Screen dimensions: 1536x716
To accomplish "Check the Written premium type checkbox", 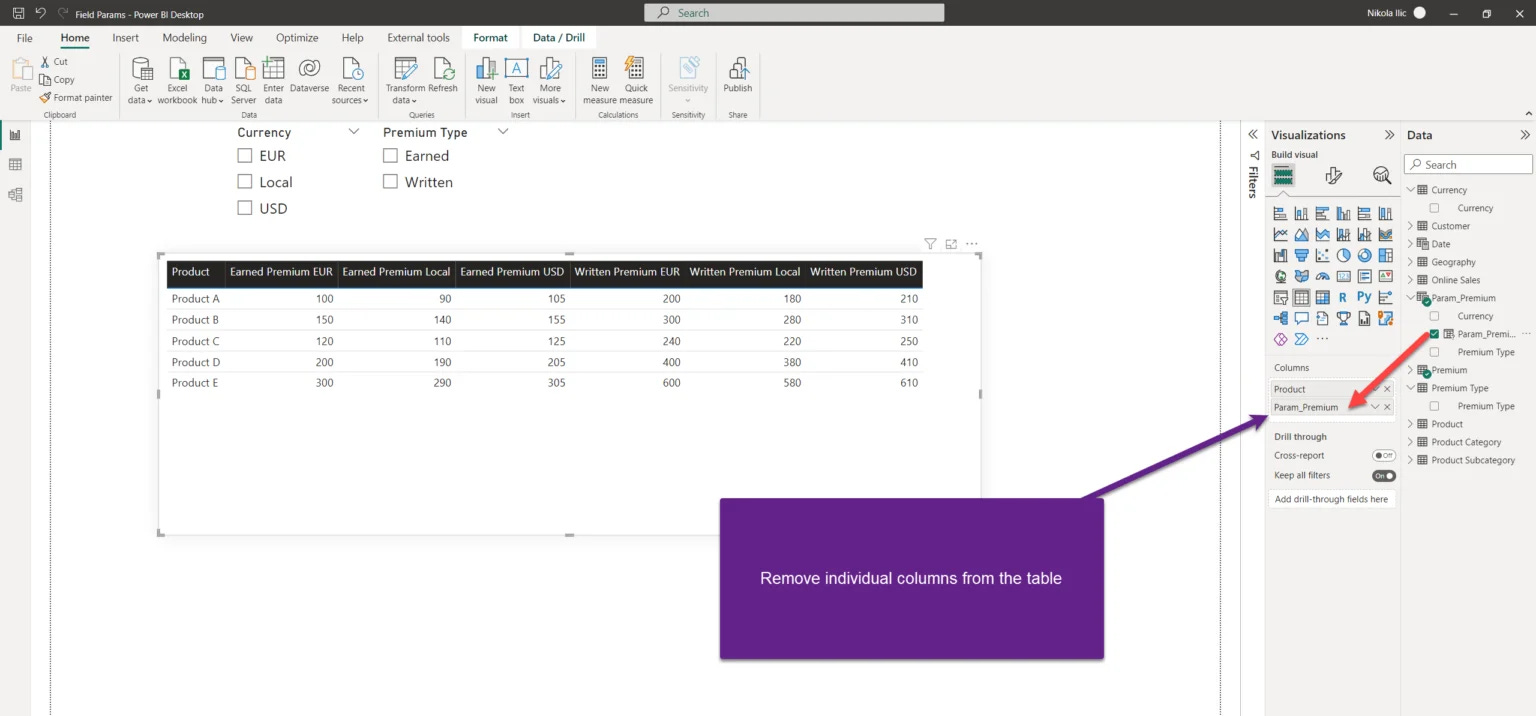I will point(391,181).
